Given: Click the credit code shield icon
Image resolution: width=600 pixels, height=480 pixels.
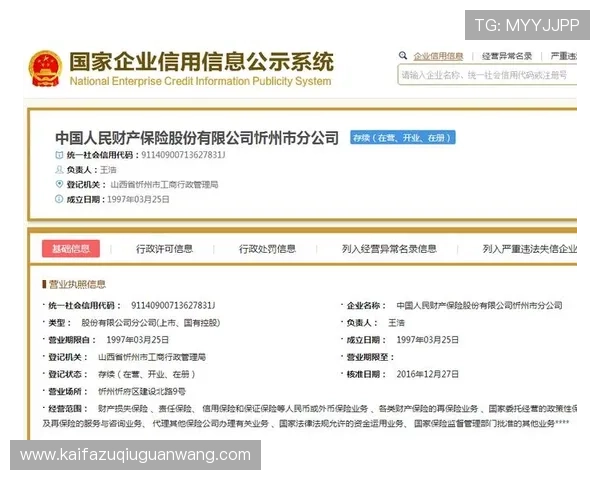Looking at the screenshot, I should pos(59,155).
